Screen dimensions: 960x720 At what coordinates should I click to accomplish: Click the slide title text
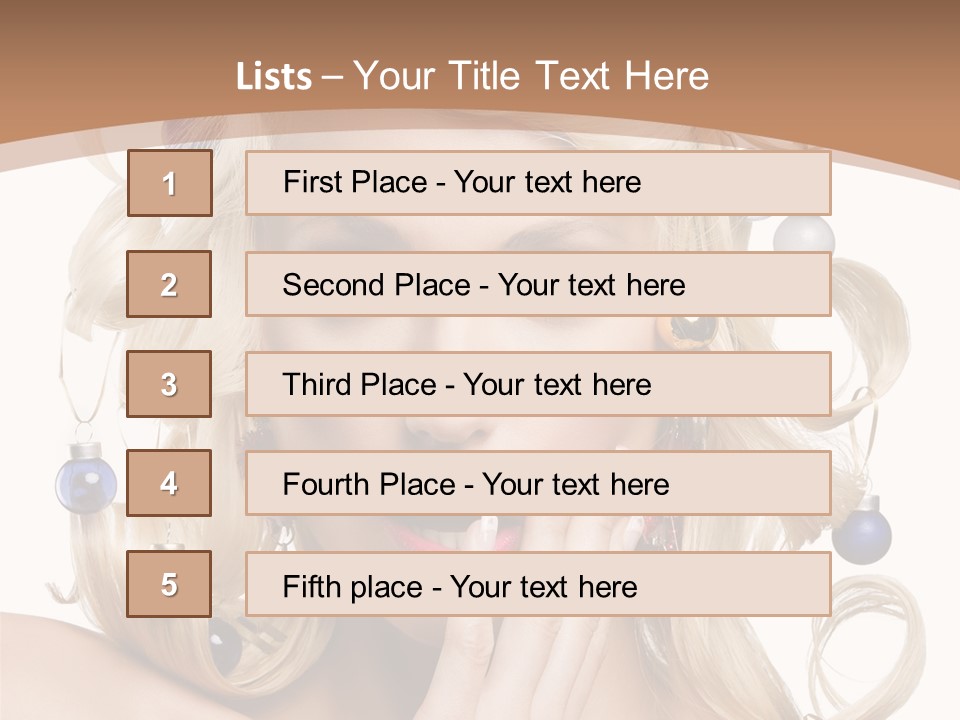pos(472,76)
